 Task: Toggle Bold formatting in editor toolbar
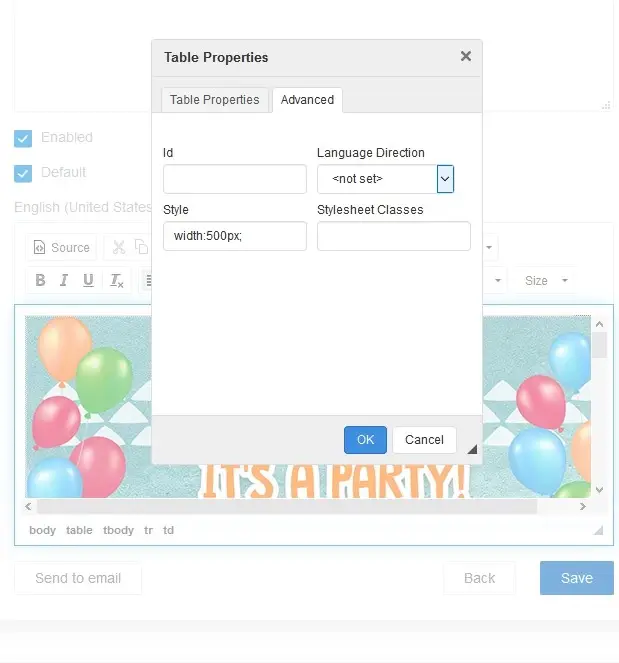[x=40, y=280]
